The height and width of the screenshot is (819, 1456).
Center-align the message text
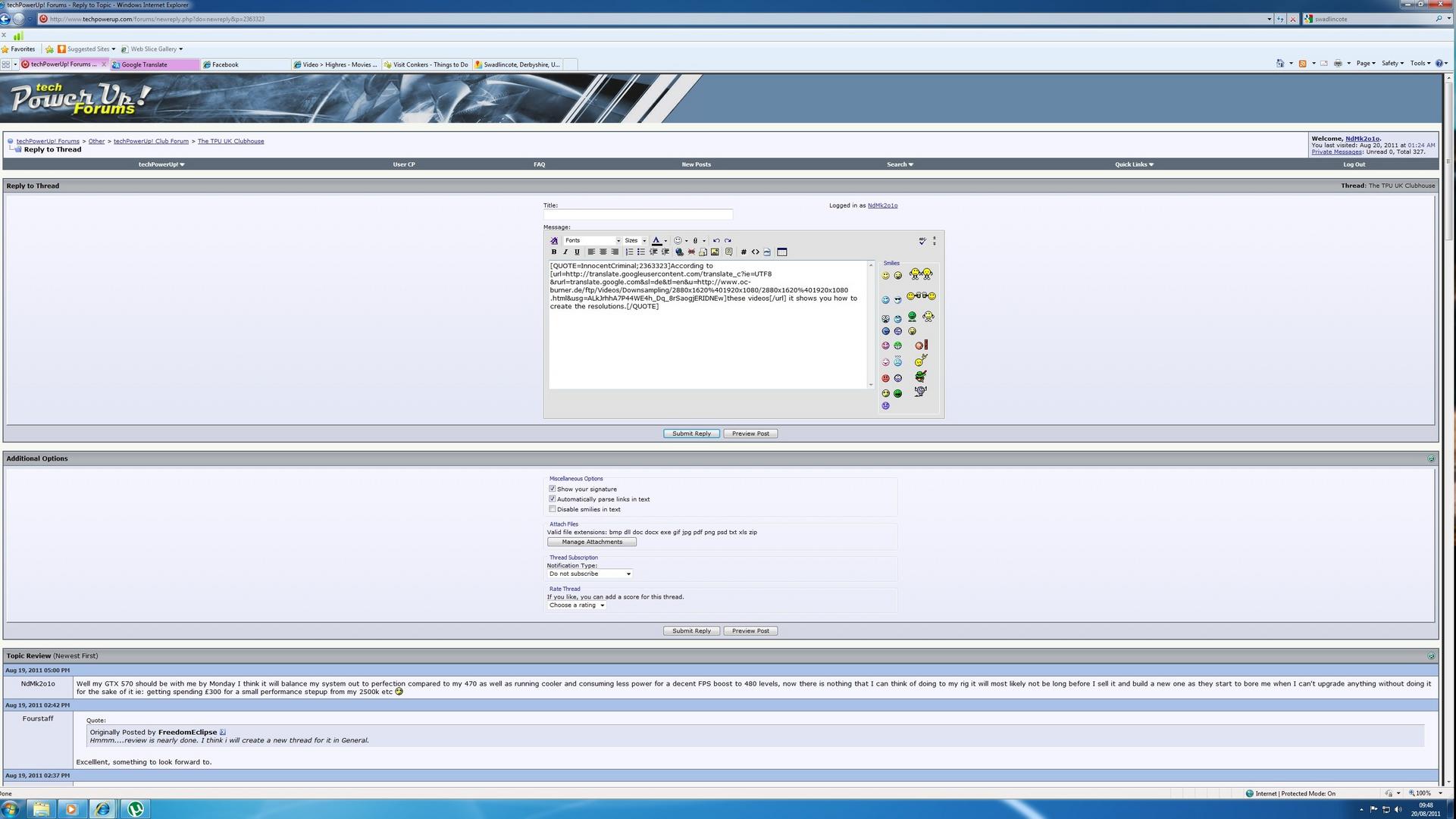tap(603, 252)
